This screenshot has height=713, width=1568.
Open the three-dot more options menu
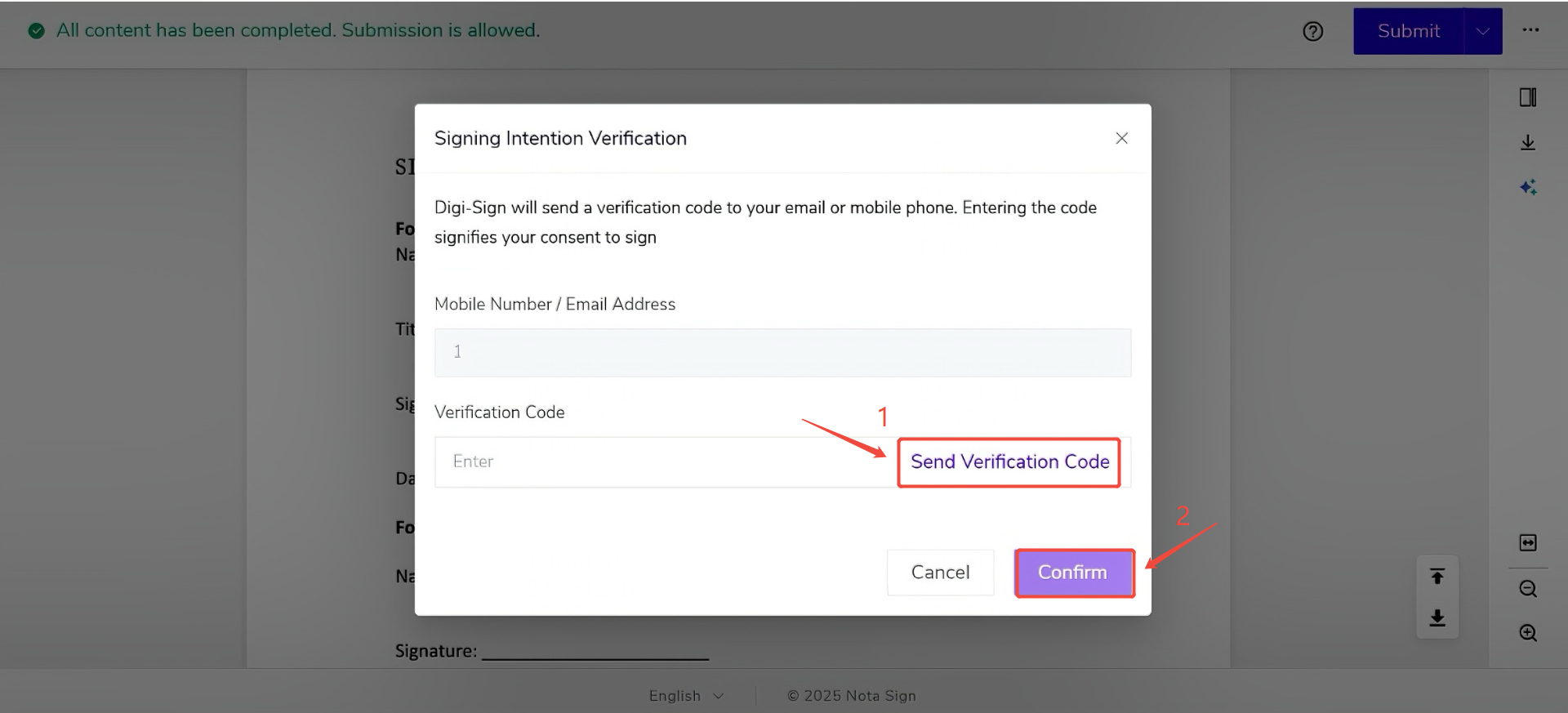click(1530, 30)
